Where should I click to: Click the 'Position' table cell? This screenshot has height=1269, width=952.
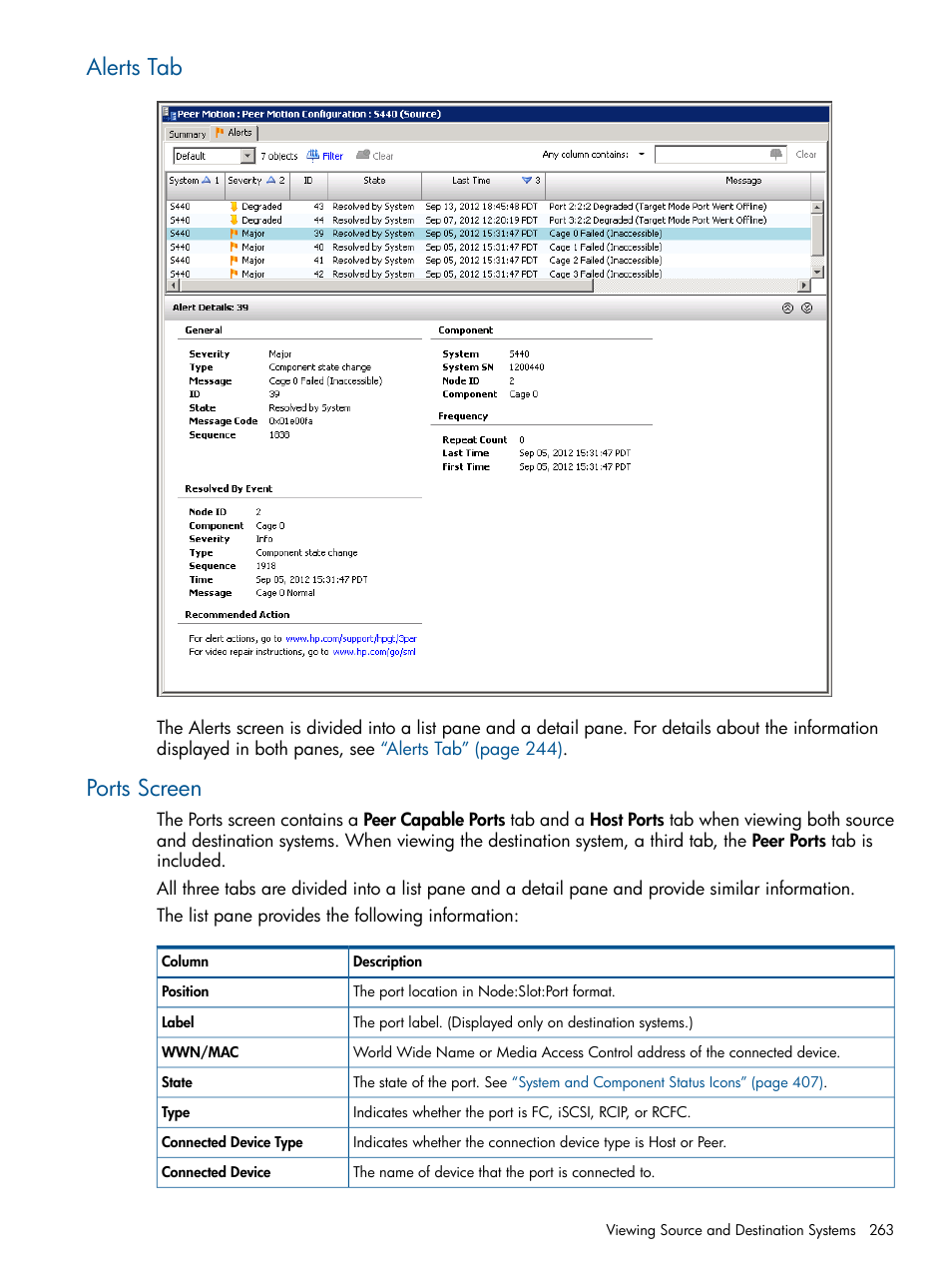252,992
